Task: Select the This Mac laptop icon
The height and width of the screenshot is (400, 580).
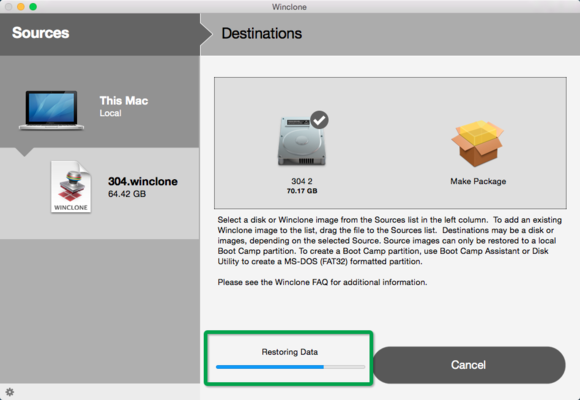Action: coord(51,110)
